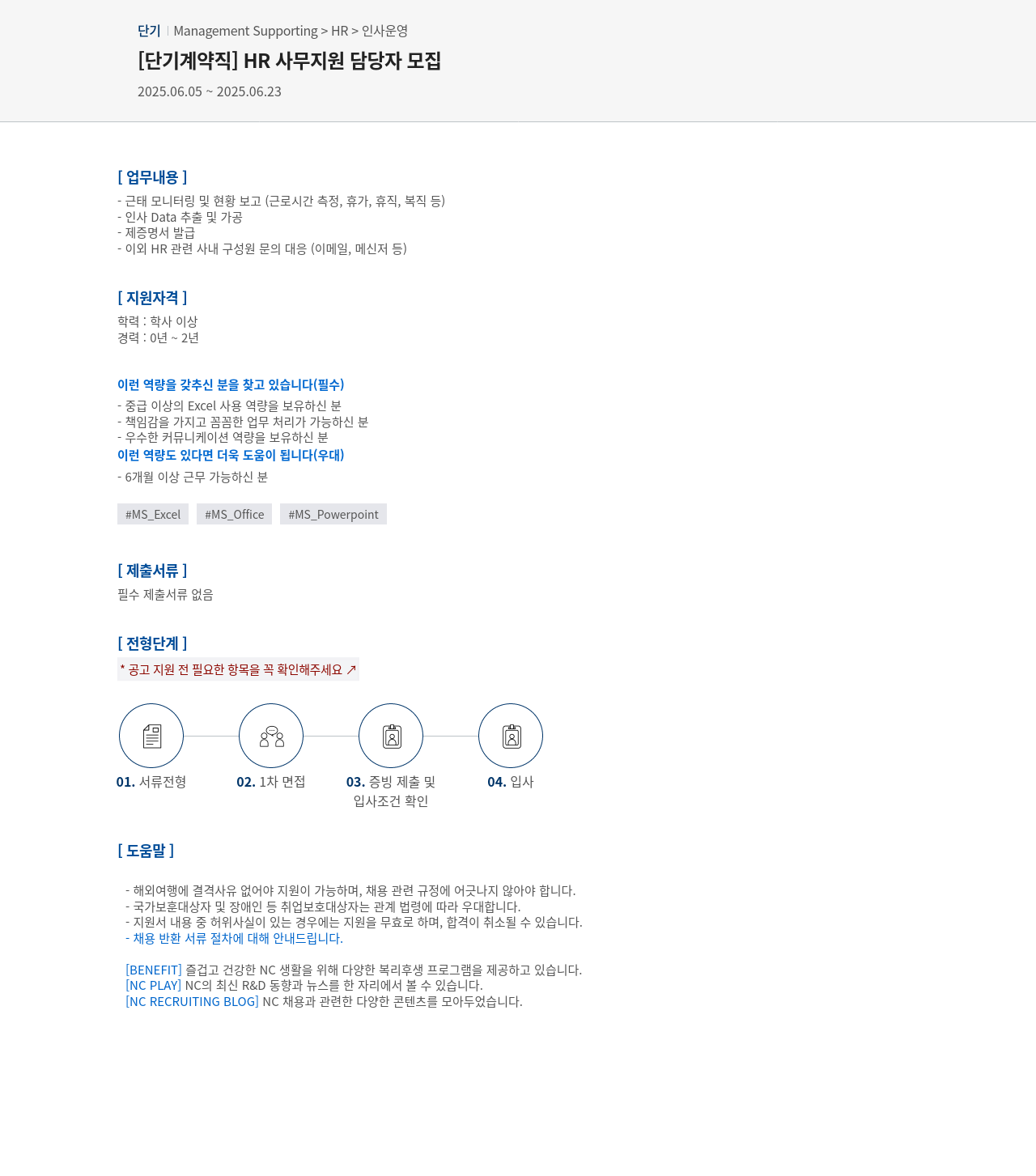
Task: Click the 인사 Data 추출 및 가공 line
Action: [x=180, y=217]
